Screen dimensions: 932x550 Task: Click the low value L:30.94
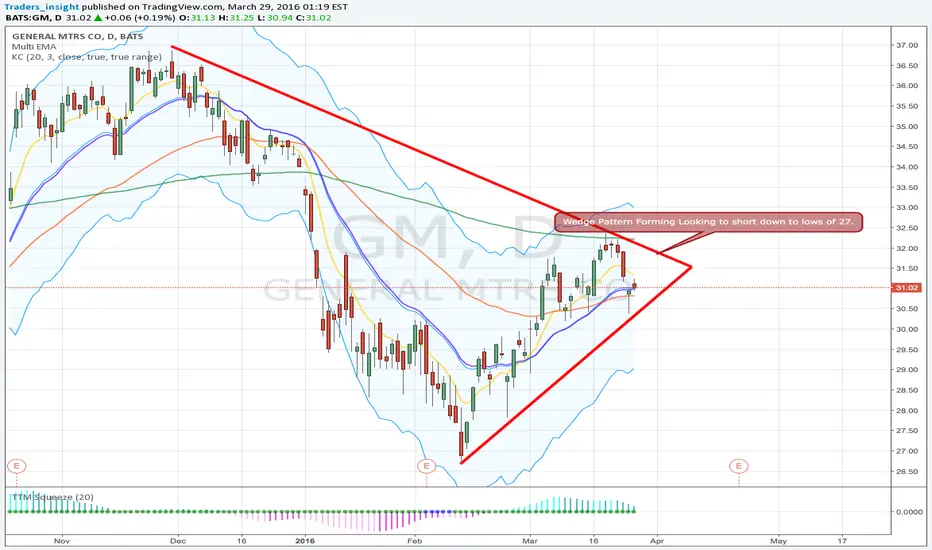tap(275, 18)
